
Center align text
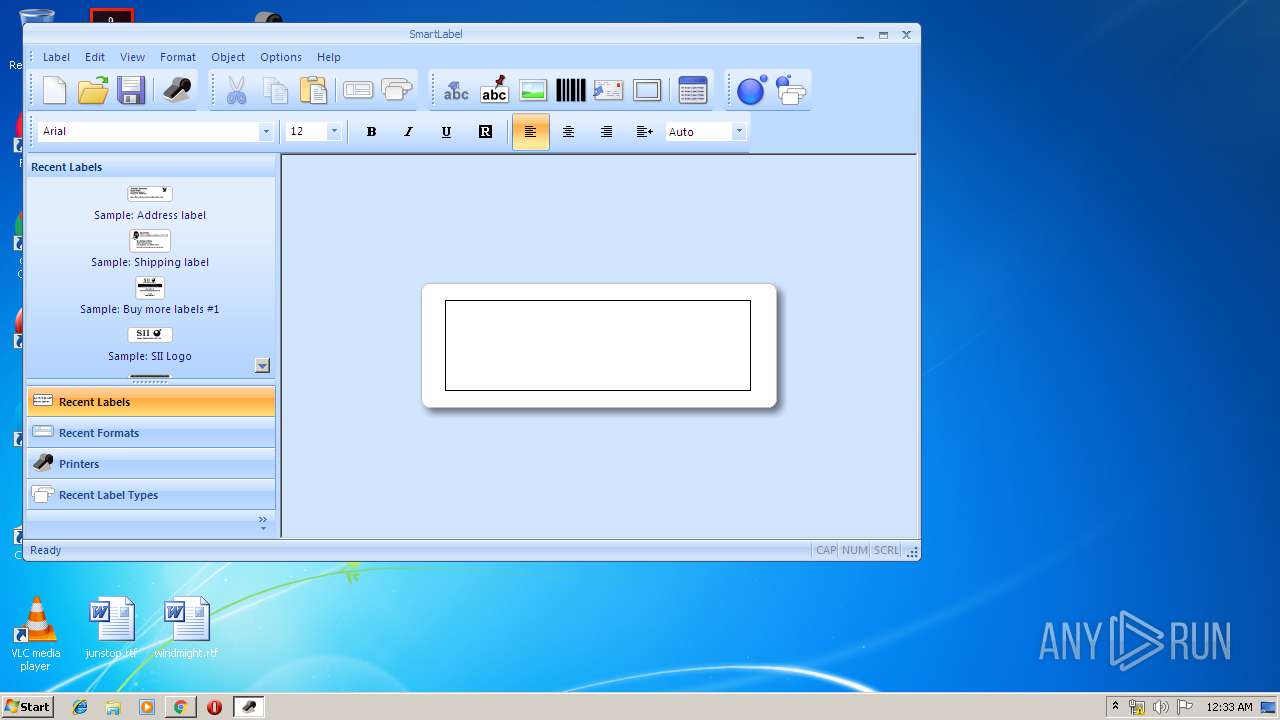tap(568, 132)
